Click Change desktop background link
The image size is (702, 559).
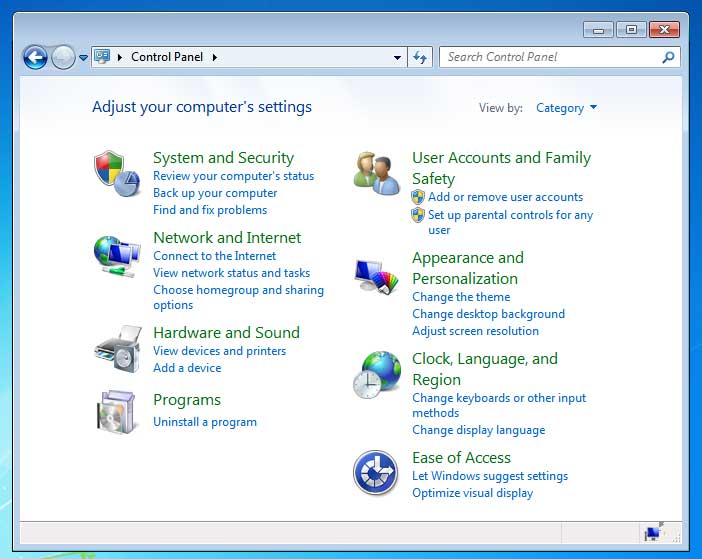488,314
